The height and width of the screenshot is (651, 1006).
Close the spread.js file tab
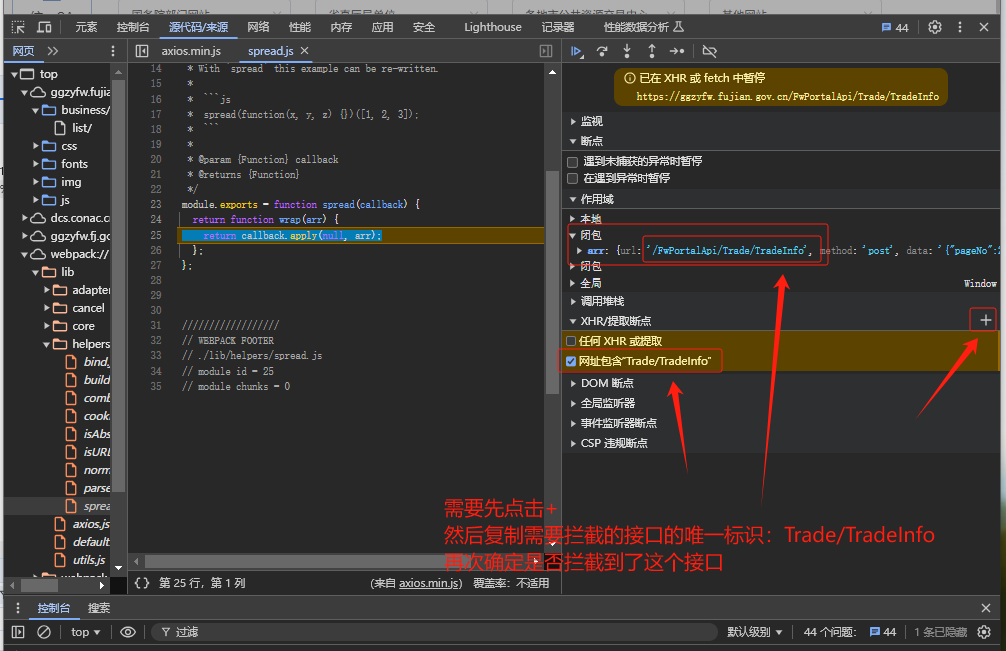305,51
